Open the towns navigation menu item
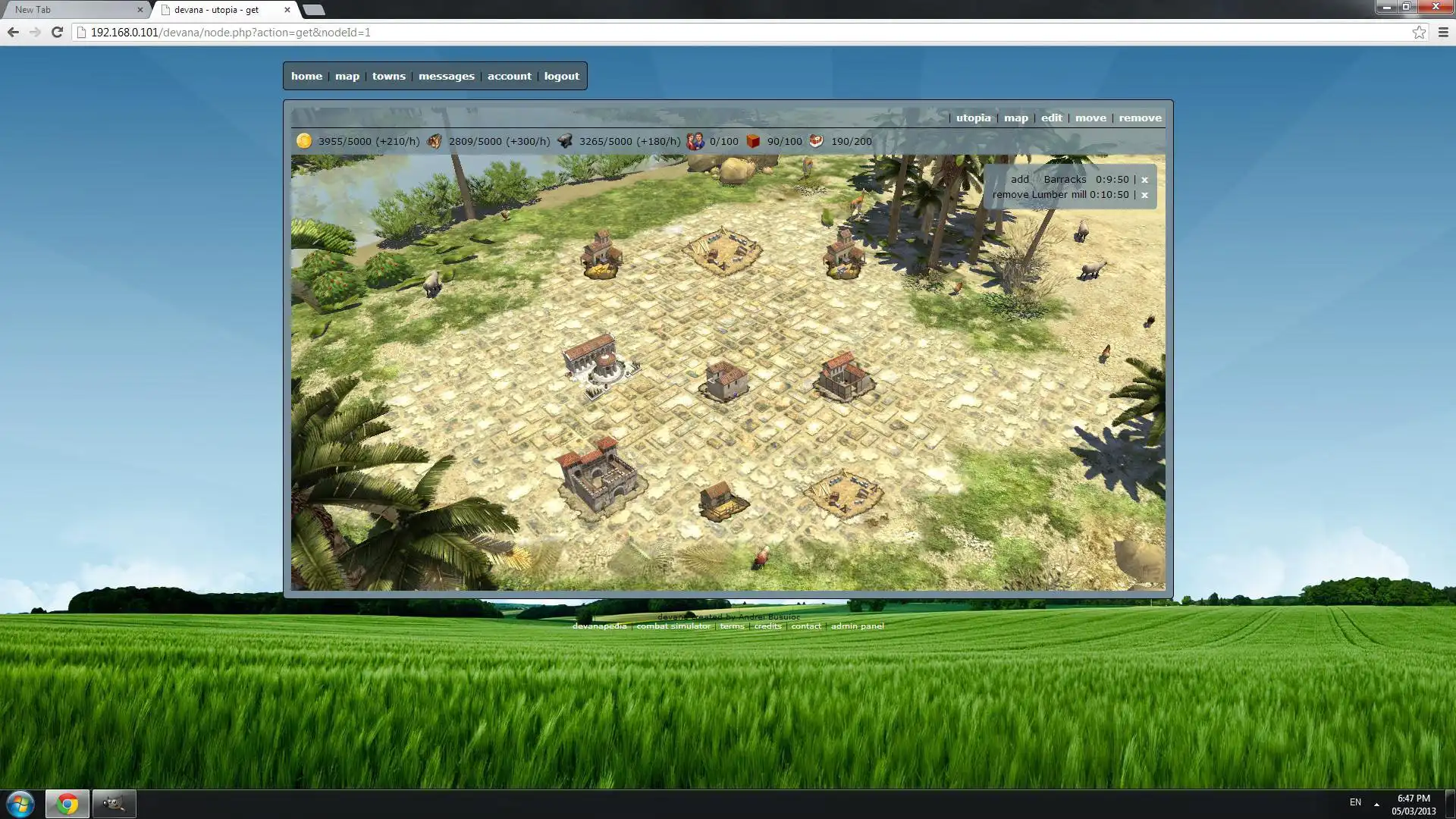The height and width of the screenshot is (819, 1456). (x=388, y=75)
